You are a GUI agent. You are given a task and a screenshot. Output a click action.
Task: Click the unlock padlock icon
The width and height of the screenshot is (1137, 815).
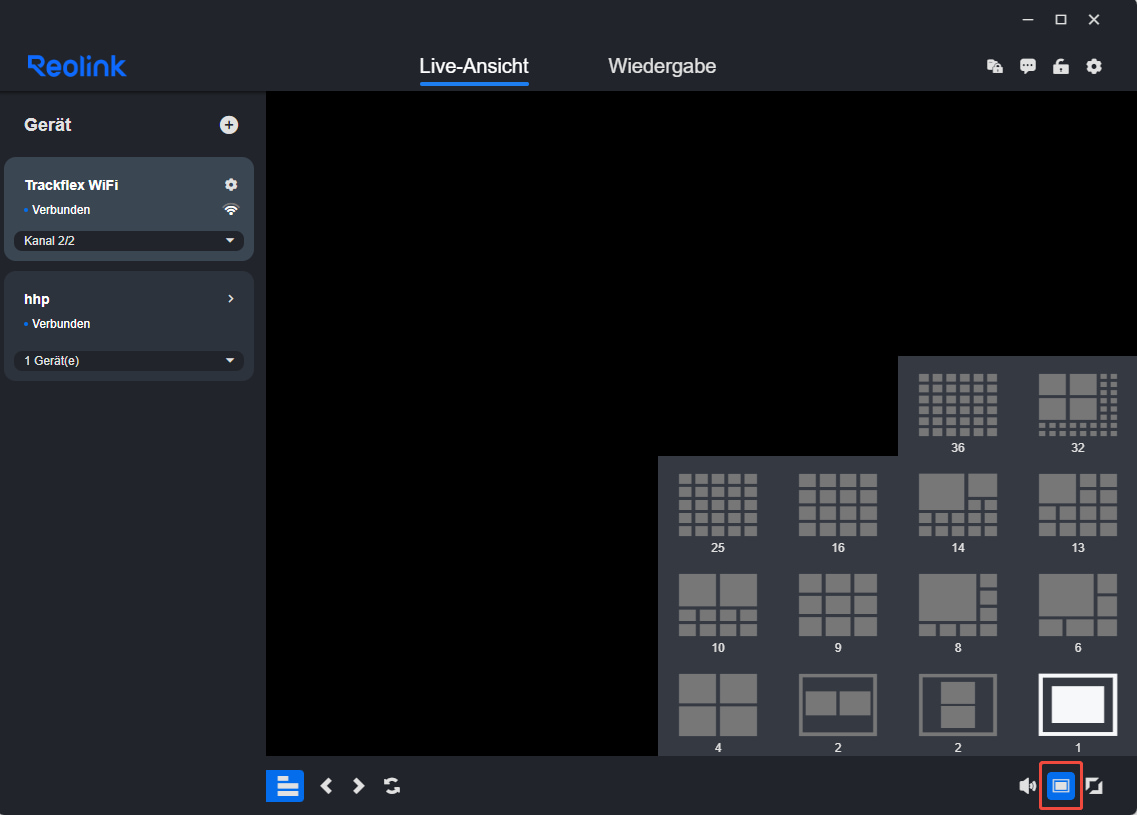coord(1061,67)
